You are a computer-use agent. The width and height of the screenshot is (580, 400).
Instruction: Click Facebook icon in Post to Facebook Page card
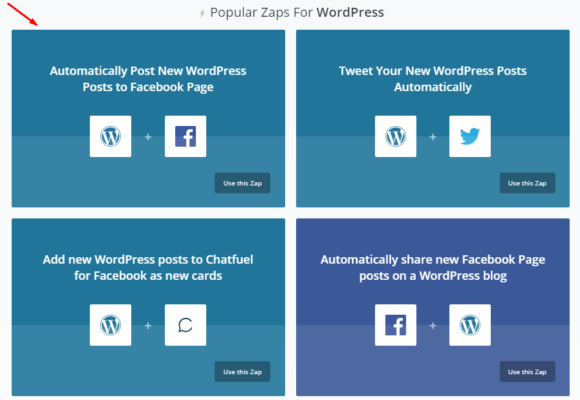185,136
